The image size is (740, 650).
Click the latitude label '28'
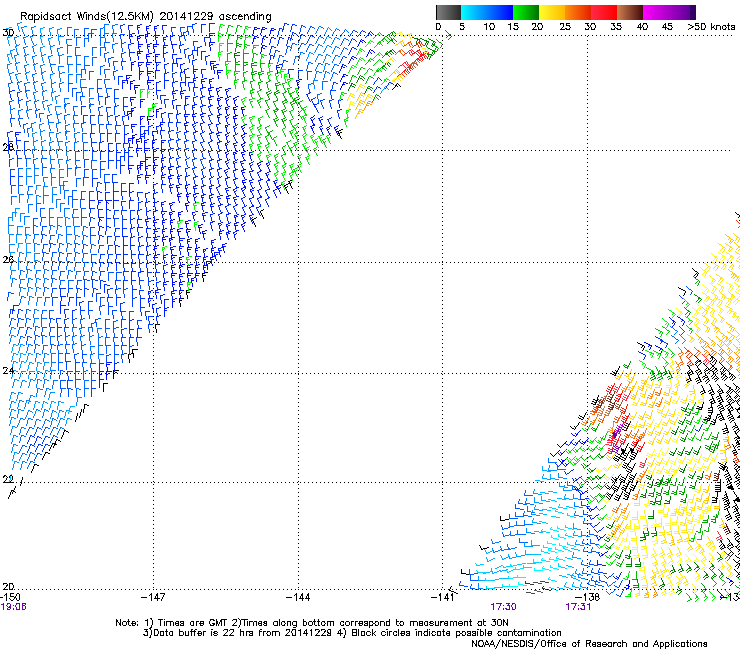click(x=8, y=147)
